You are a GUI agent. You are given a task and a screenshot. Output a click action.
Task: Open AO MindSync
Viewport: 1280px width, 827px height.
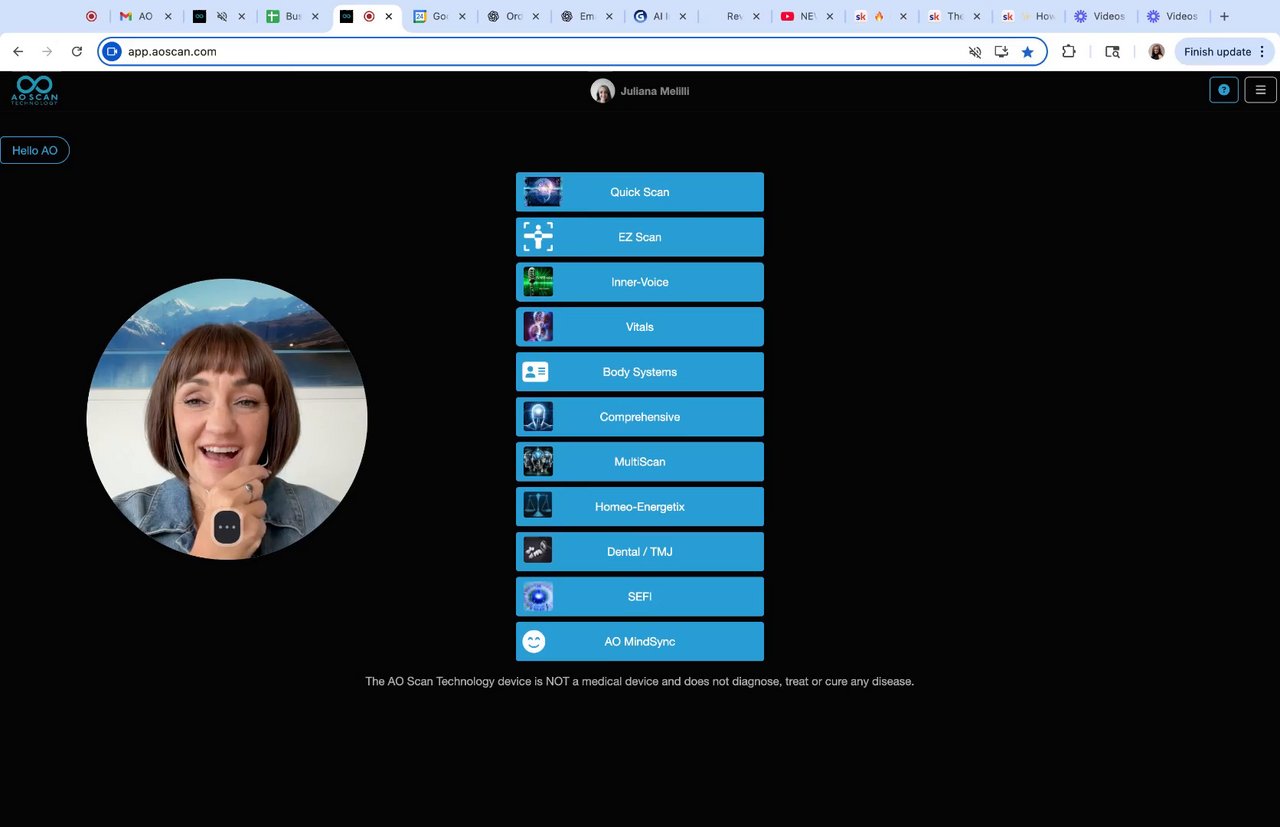[640, 642]
